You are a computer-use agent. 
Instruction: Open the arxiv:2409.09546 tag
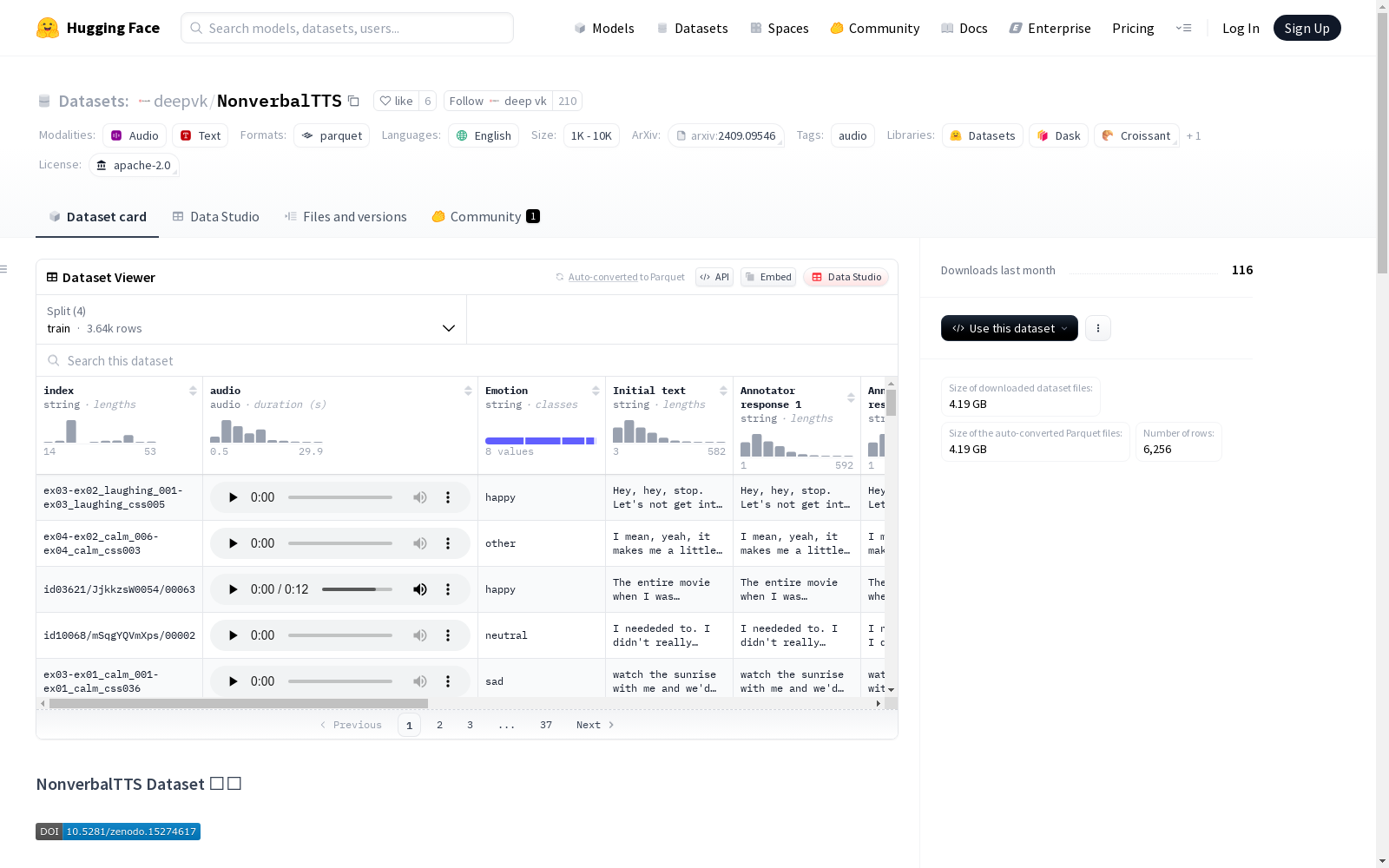click(726, 135)
